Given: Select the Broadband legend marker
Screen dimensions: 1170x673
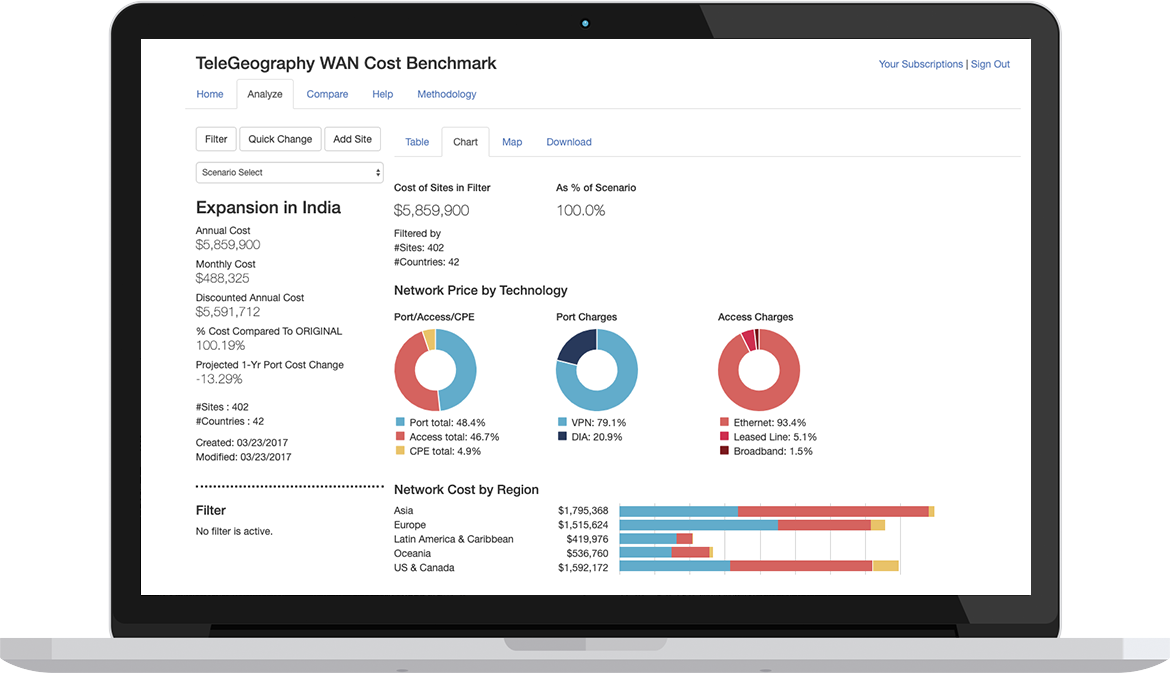Looking at the screenshot, I should coord(726,451).
